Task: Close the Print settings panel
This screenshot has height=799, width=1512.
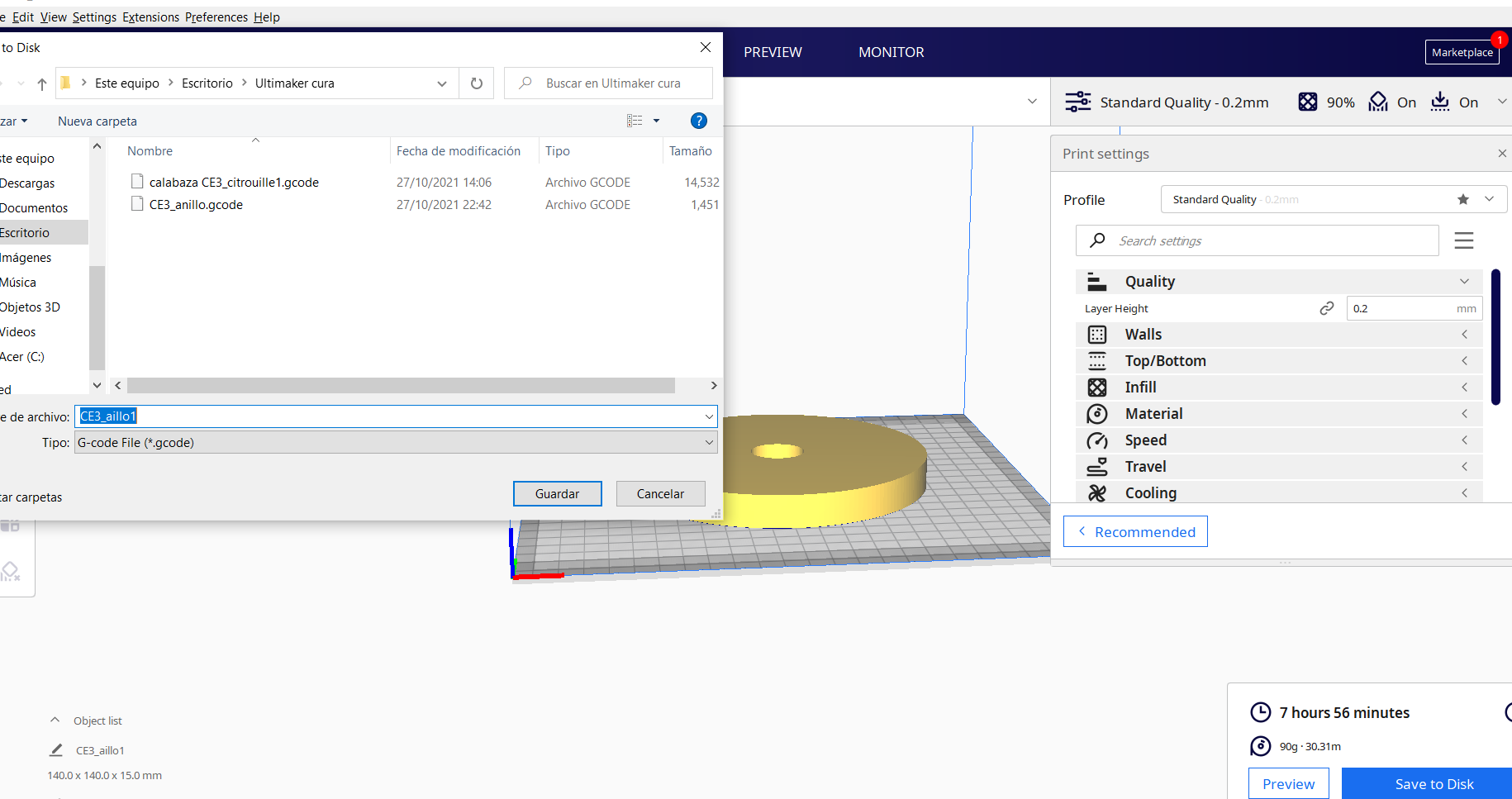Action: tap(1502, 154)
